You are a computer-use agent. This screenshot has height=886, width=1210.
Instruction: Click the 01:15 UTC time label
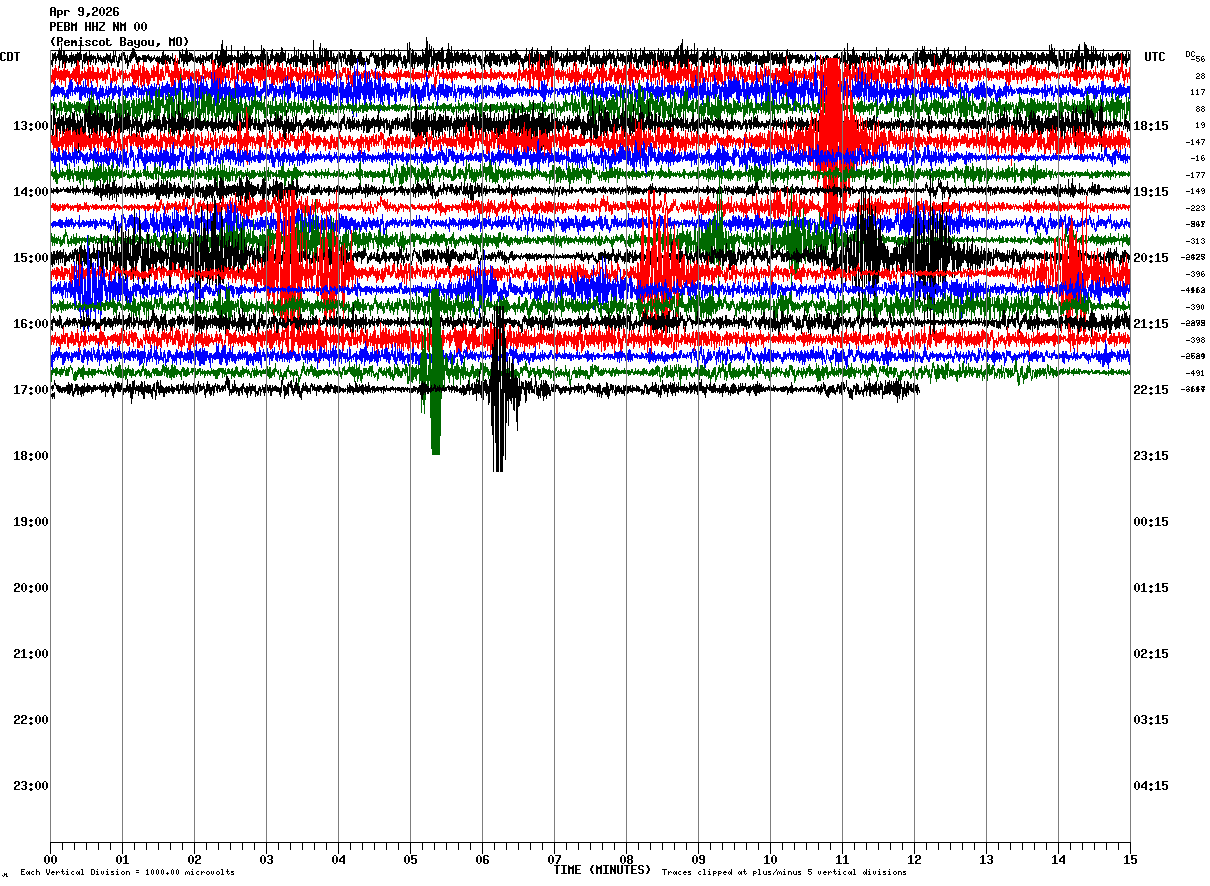pos(1151,588)
